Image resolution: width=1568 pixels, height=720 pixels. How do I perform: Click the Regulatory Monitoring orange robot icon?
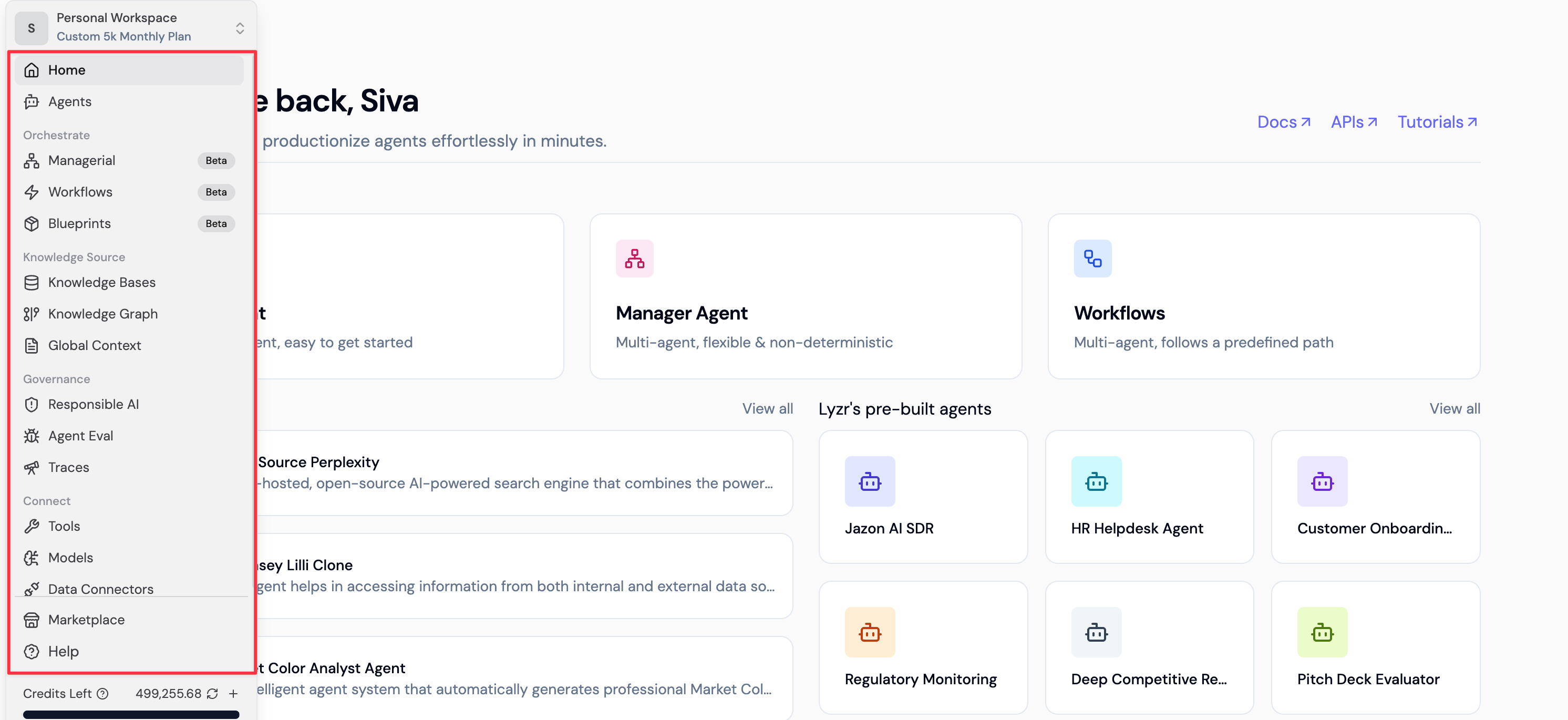pos(869,632)
